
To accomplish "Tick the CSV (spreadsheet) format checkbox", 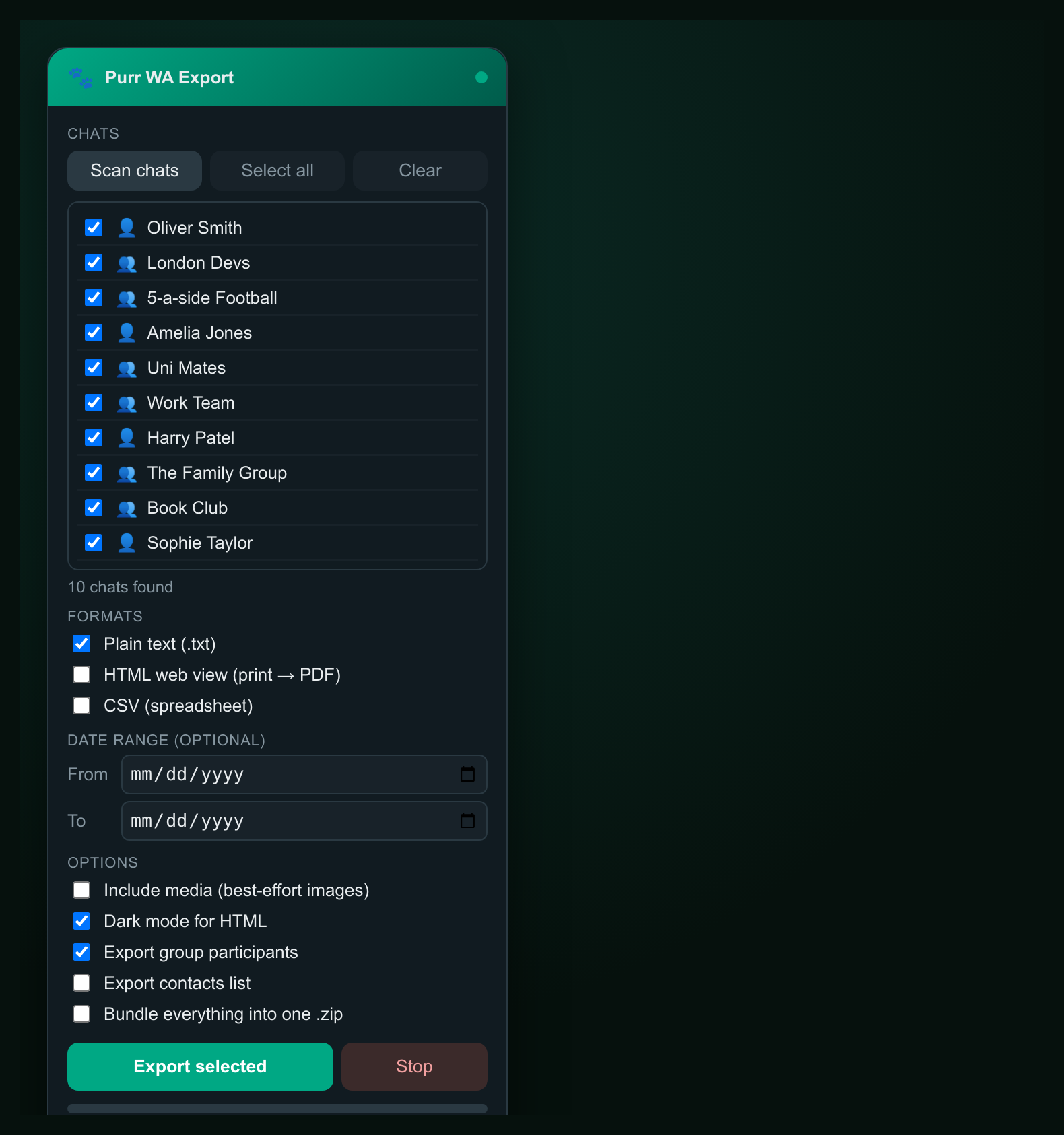I will (x=81, y=706).
